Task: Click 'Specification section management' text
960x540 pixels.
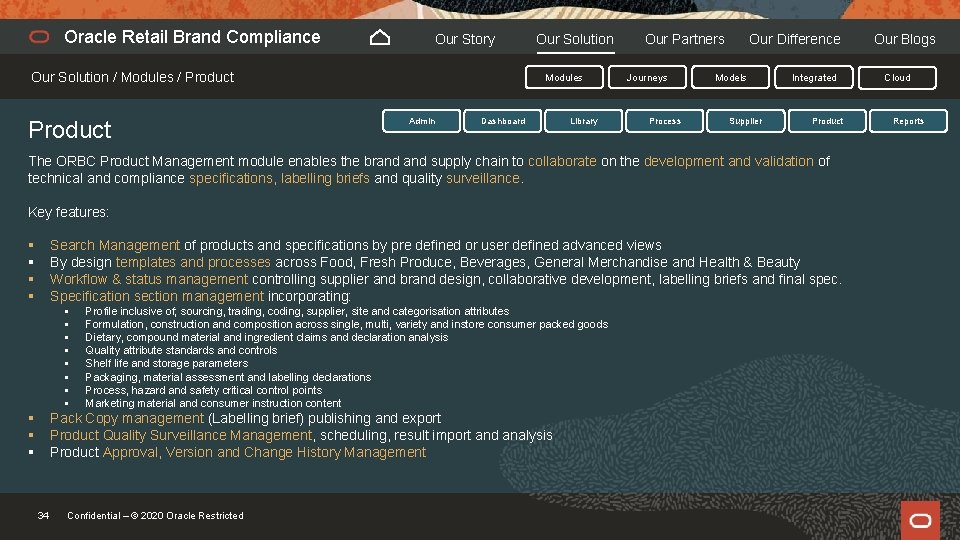Action: coord(157,296)
